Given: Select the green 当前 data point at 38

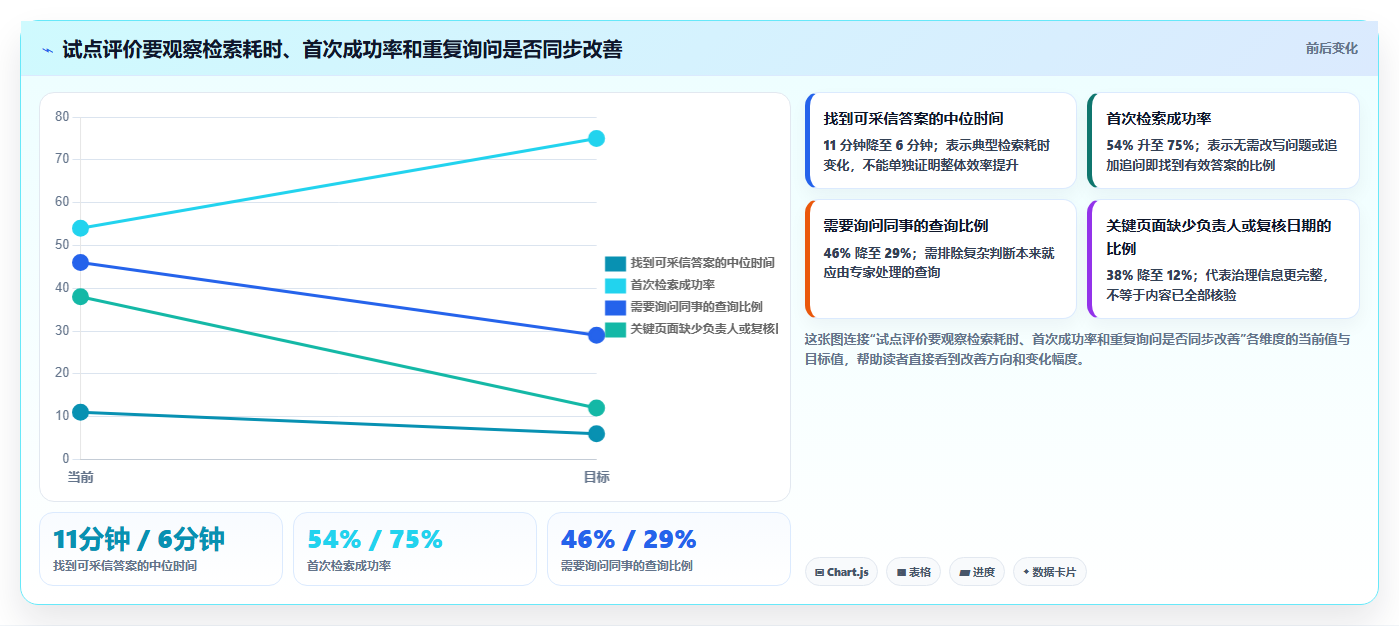Looking at the screenshot, I should pyautogui.click(x=81, y=296).
